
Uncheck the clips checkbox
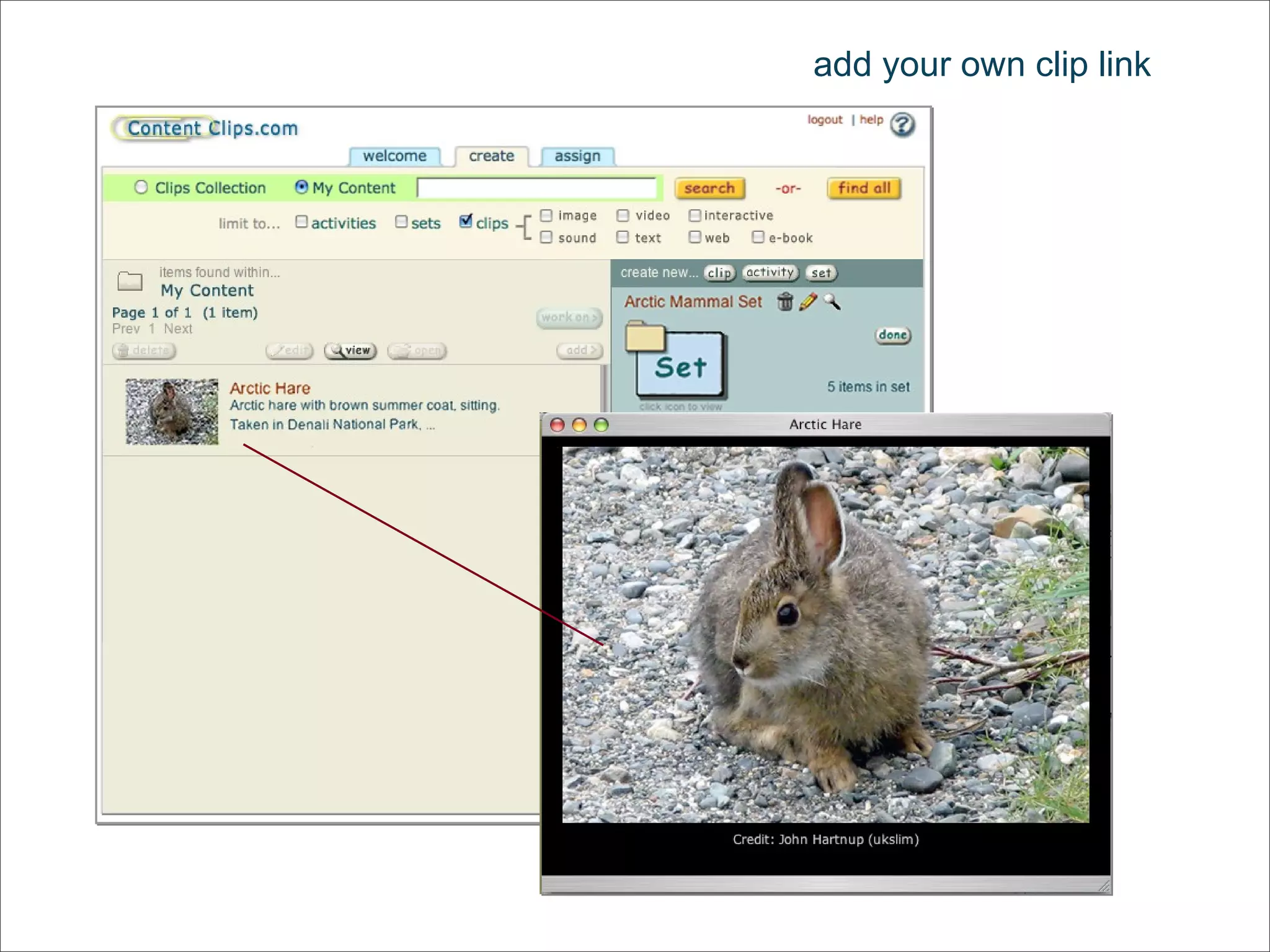(x=466, y=221)
